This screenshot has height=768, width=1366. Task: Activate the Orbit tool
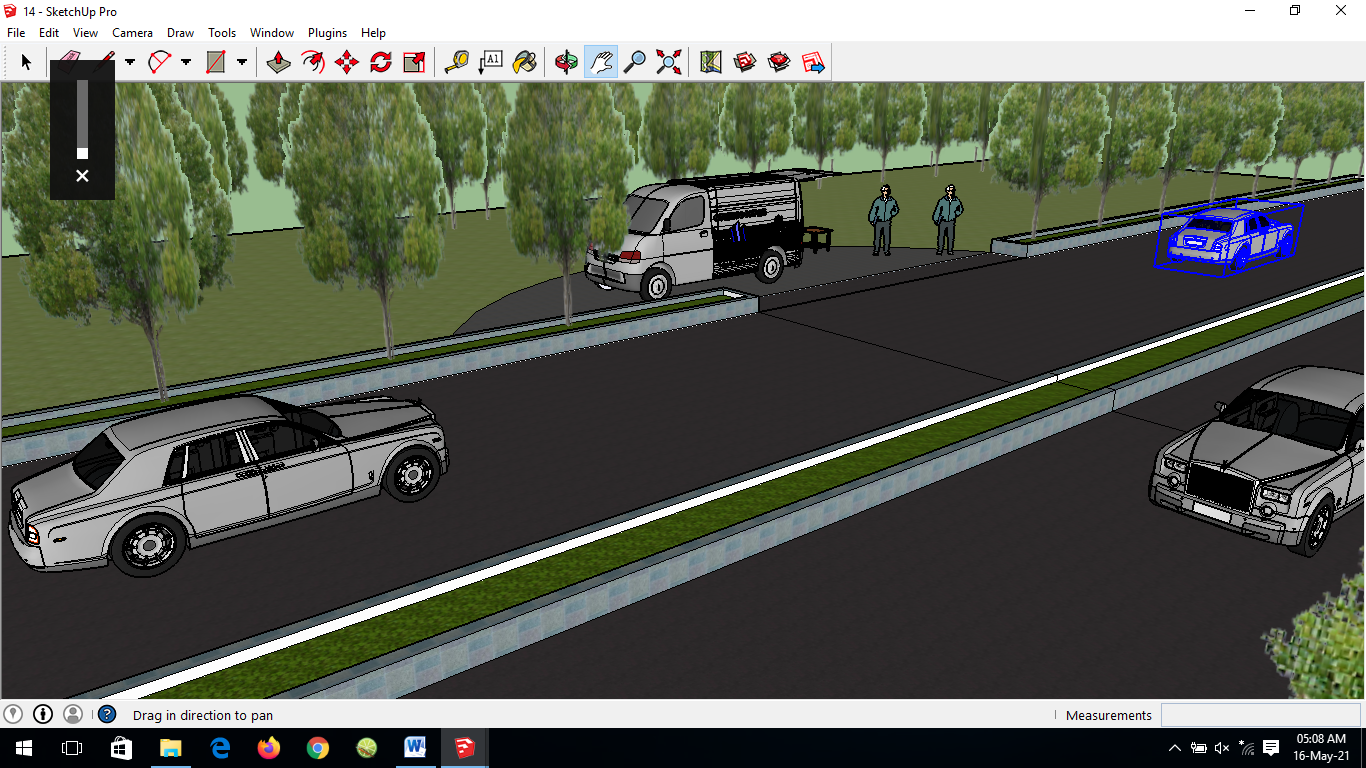567,62
